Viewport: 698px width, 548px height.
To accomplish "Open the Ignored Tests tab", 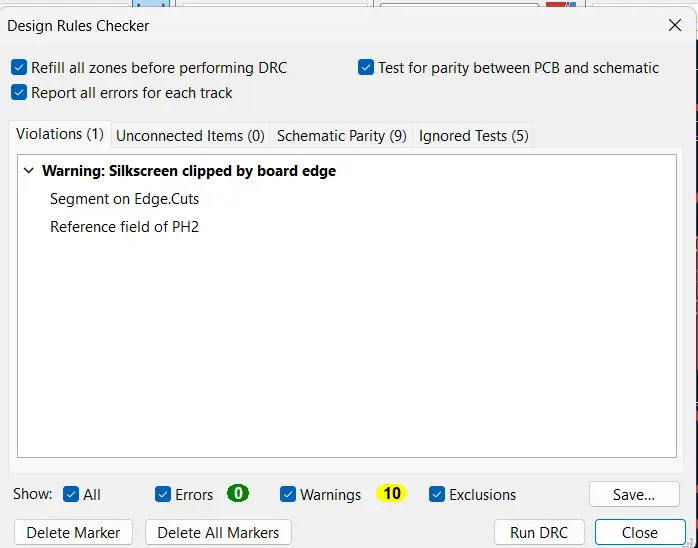I will 473,135.
